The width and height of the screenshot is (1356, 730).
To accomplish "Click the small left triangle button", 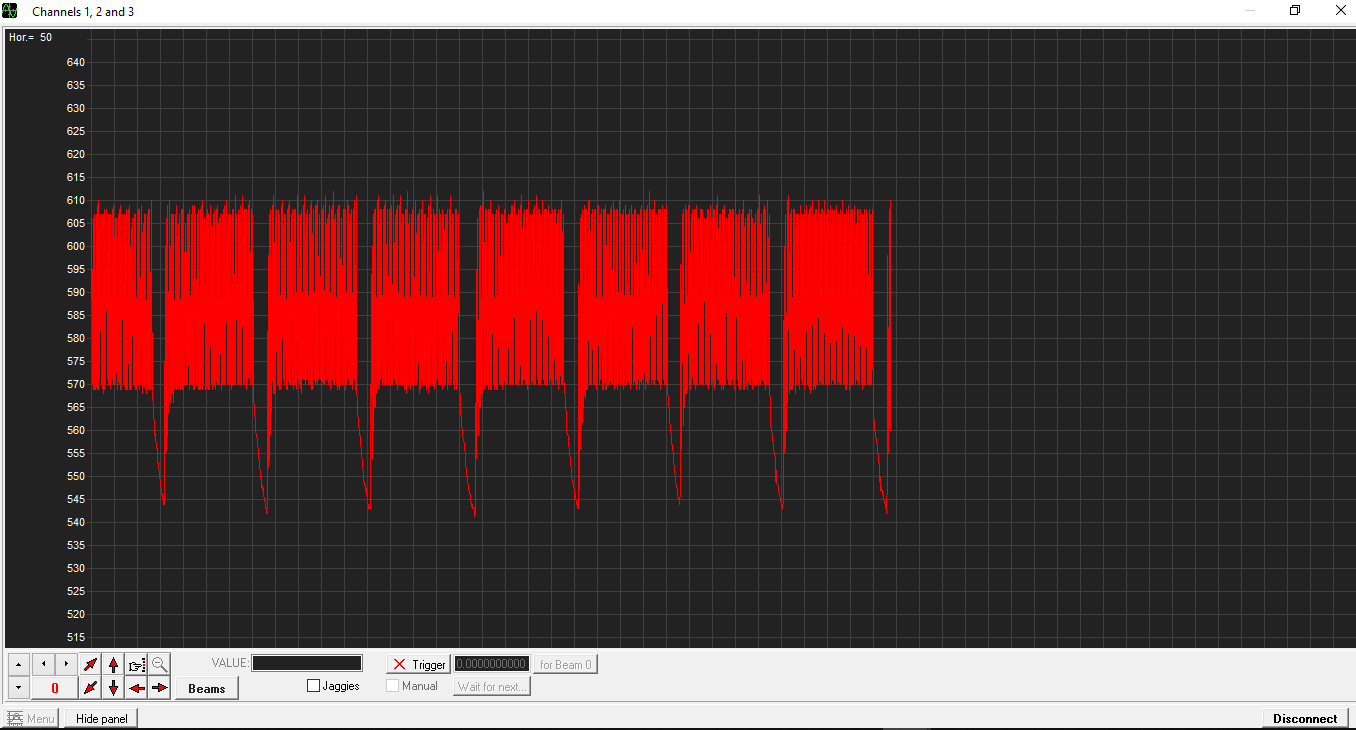I will [43, 664].
